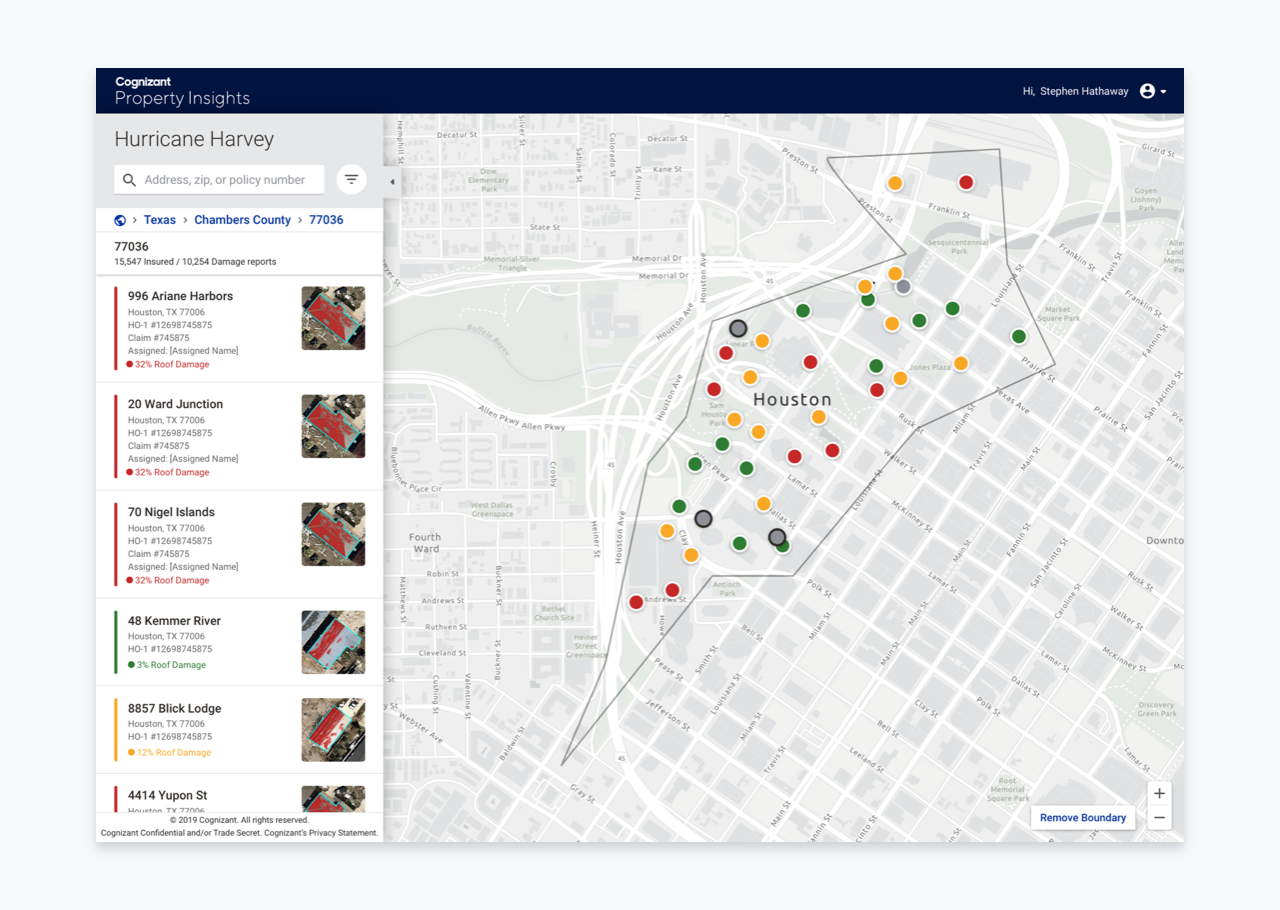Image resolution: width=1280 pixels, height=910 pixels.
Task: Open the 996 Ariane Harbors property
Action: 239,328
